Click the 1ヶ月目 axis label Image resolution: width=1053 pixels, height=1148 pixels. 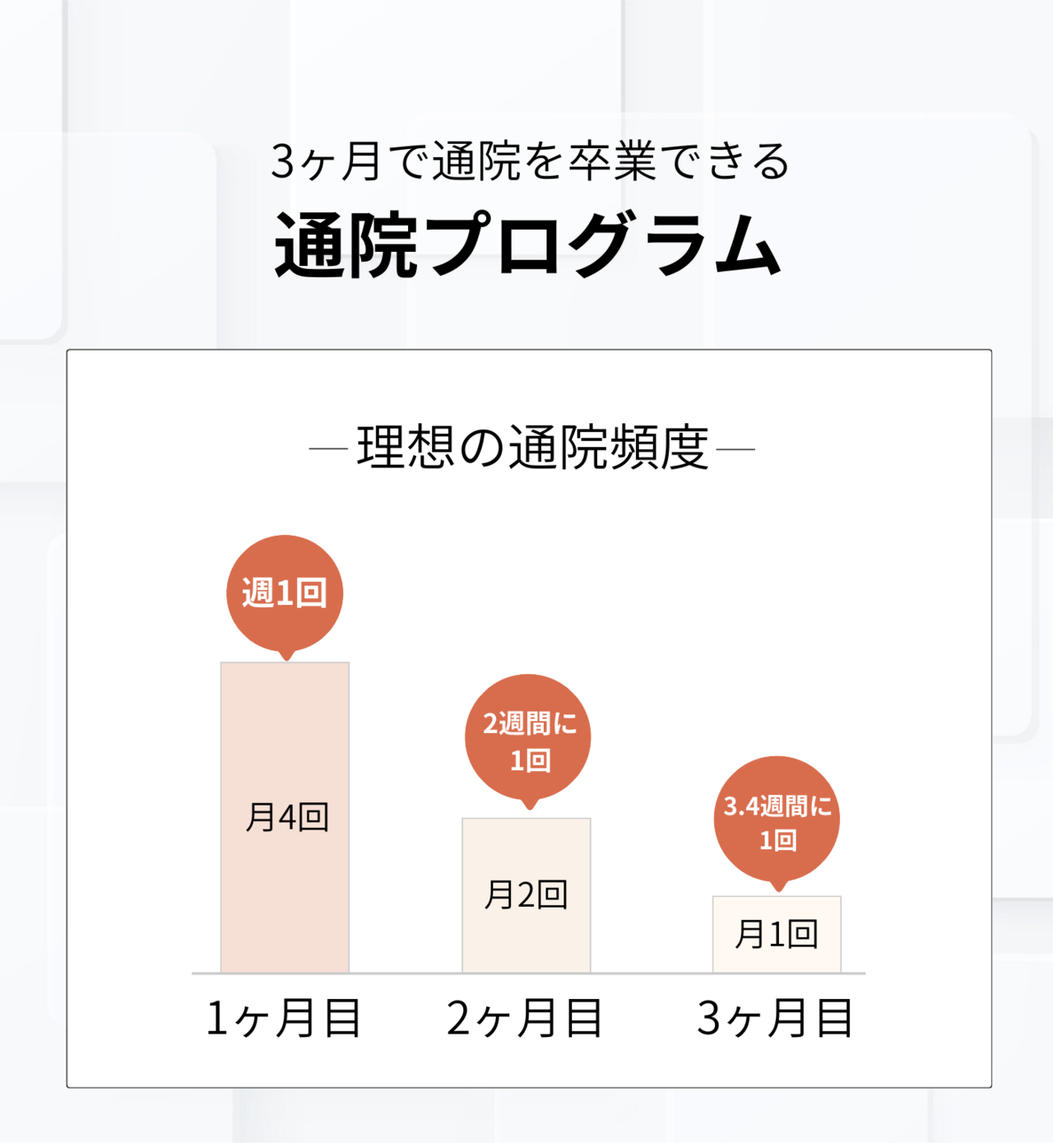coord(284,1019)
